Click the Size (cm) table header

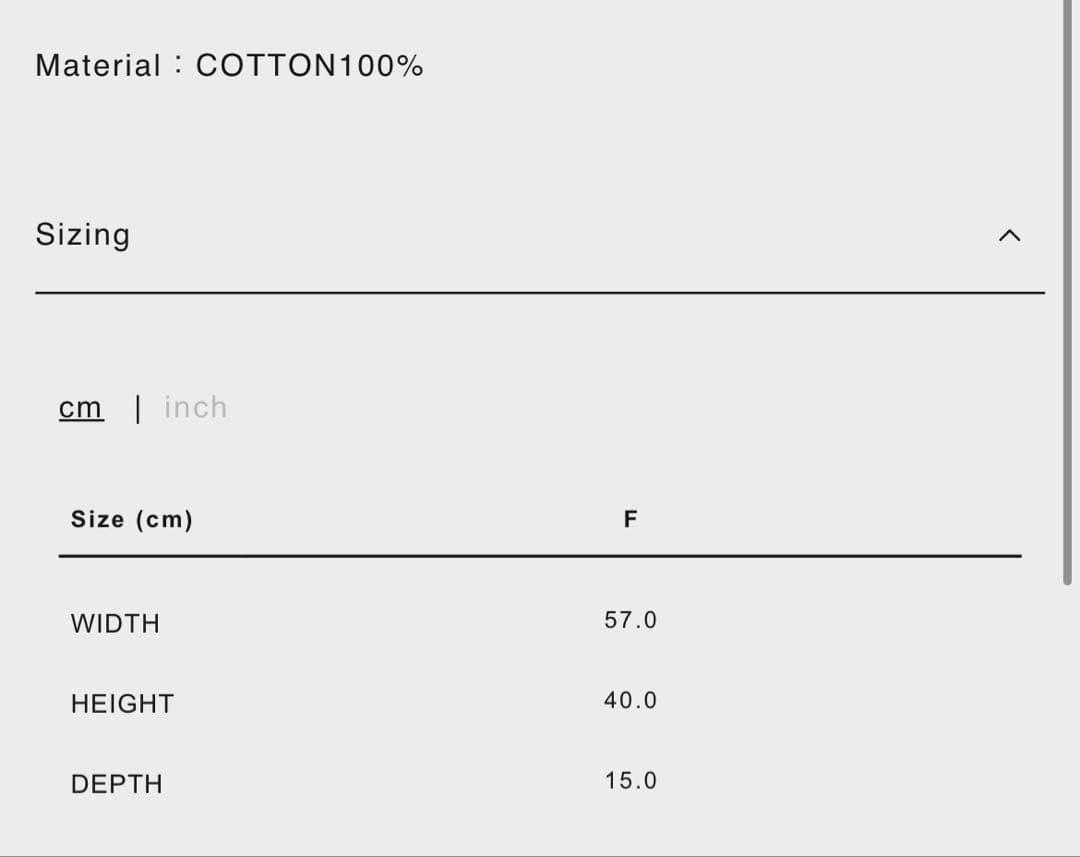coord(132,519)
